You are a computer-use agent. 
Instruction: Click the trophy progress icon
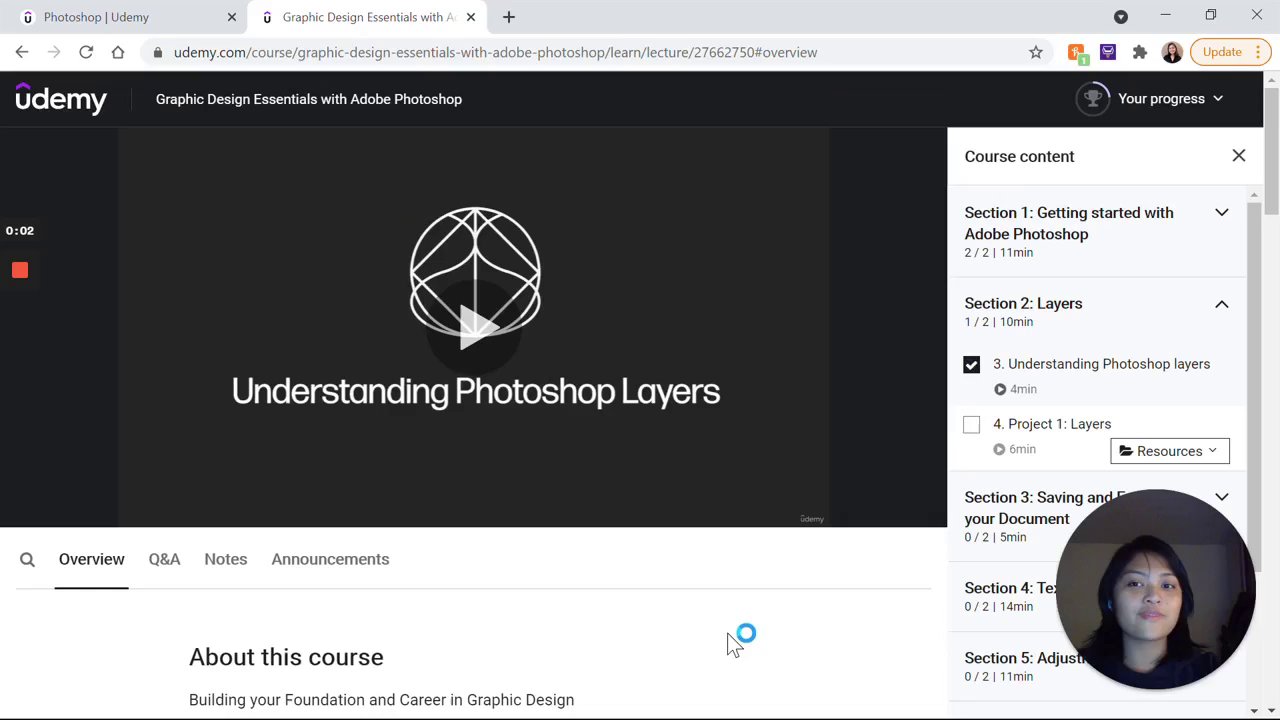(x=1093, y=98)
